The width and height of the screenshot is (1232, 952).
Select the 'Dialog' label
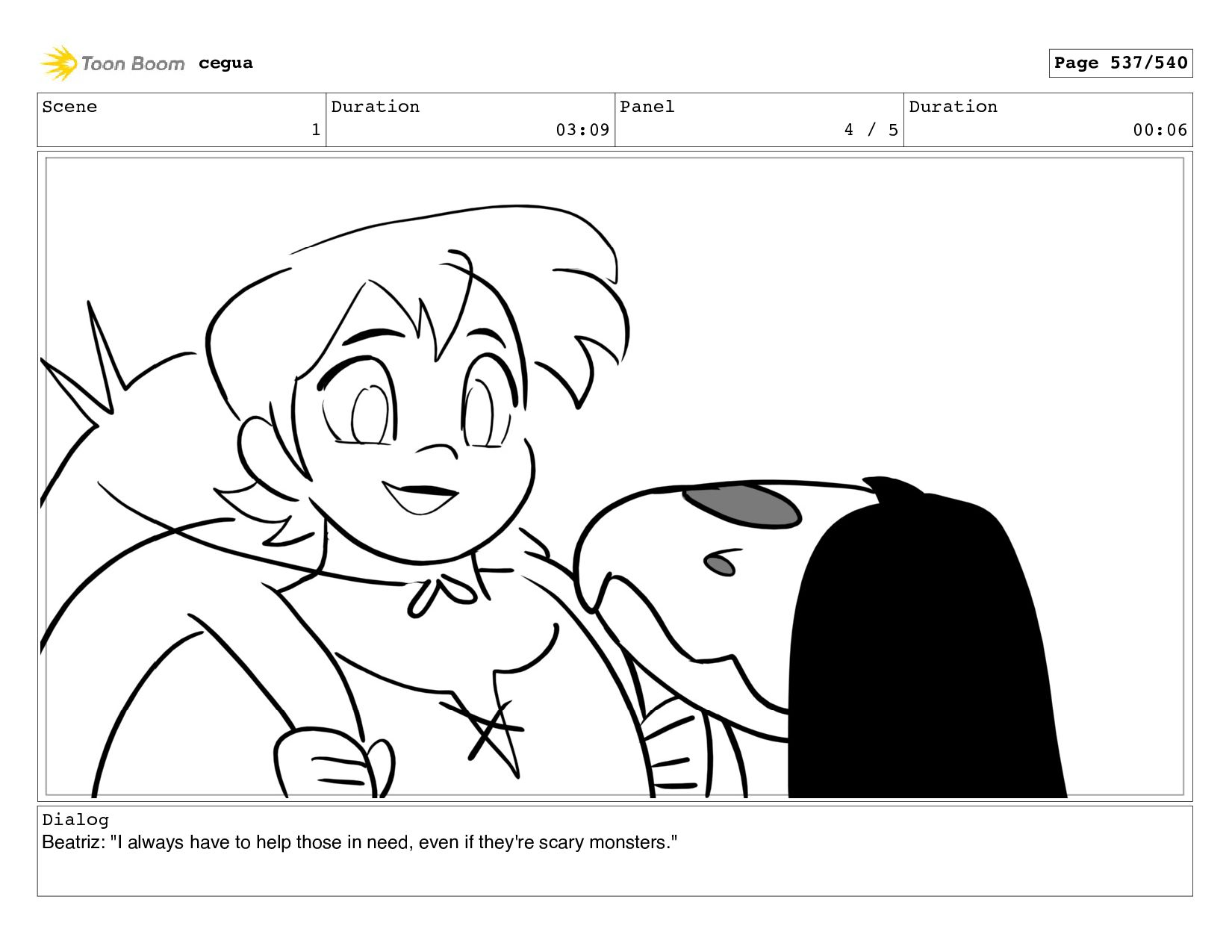[75, 820]
